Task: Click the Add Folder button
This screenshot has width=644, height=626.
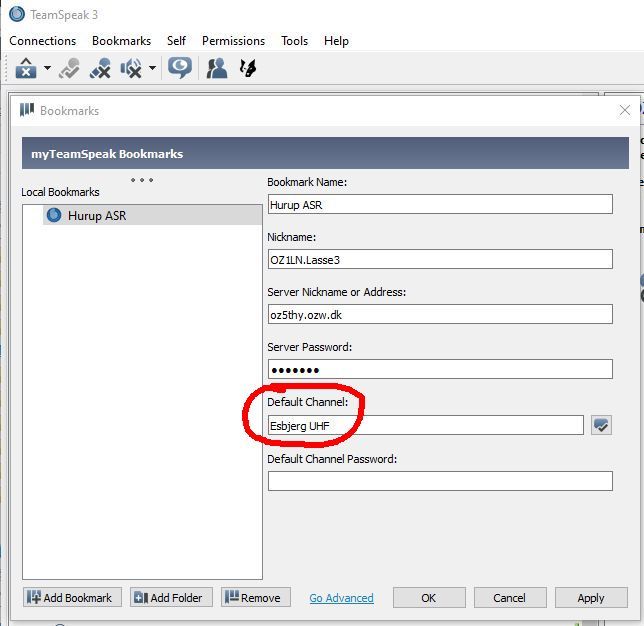Action: [x=172, y=598]
